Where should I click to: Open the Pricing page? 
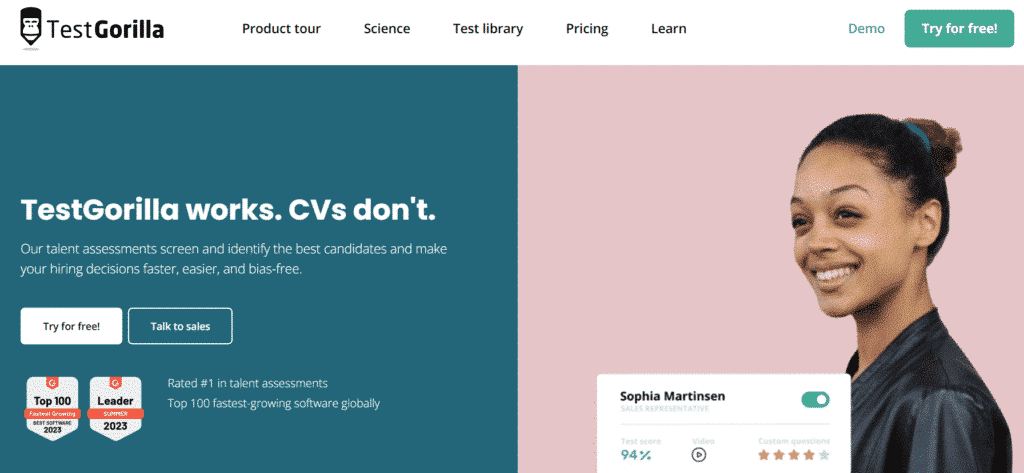coord(586,29)
